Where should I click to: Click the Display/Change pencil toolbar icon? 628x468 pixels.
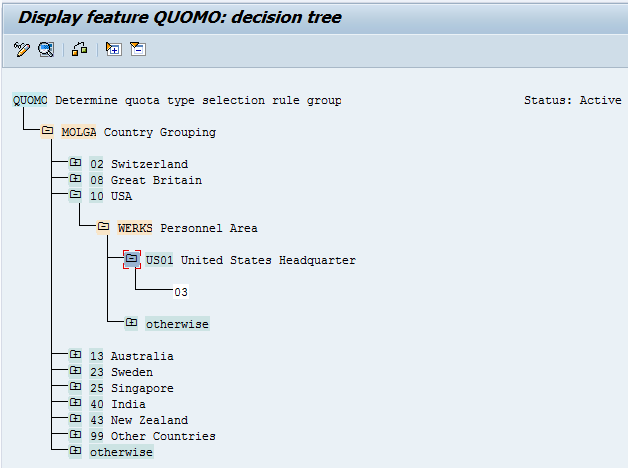click(x=22, y=49)
